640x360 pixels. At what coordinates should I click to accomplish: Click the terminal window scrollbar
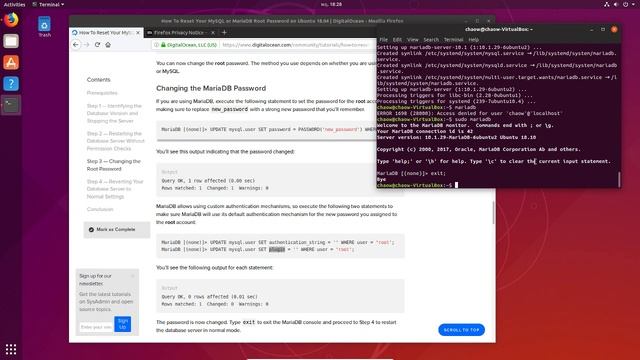point(619,179)
